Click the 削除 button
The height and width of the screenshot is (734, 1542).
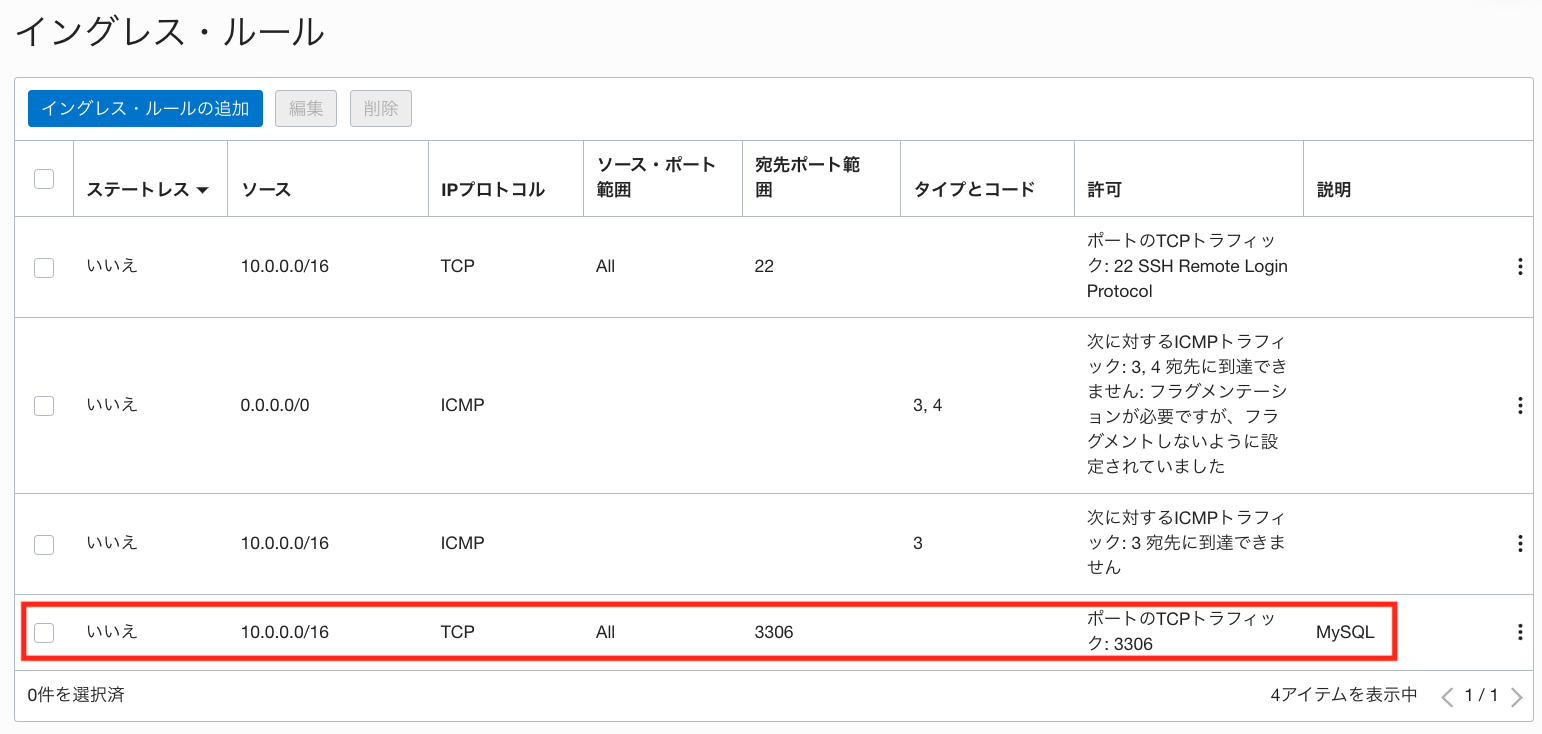(381, 109)
